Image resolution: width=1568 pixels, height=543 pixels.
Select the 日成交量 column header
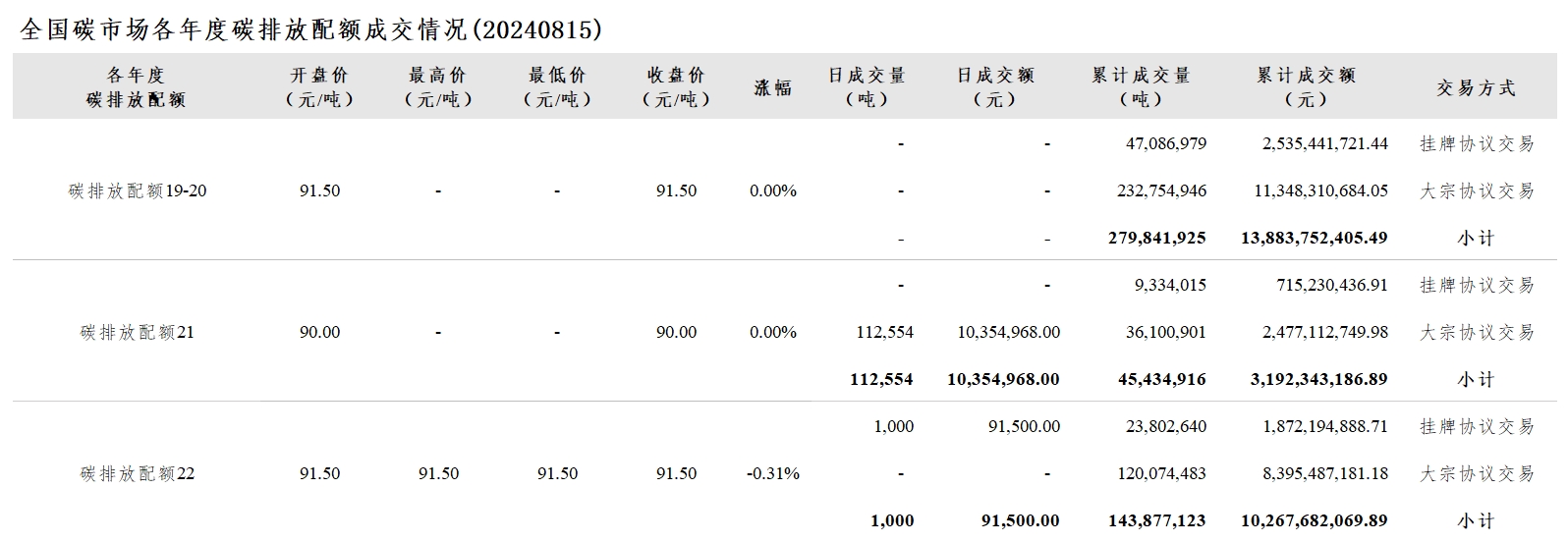[867, 87]
